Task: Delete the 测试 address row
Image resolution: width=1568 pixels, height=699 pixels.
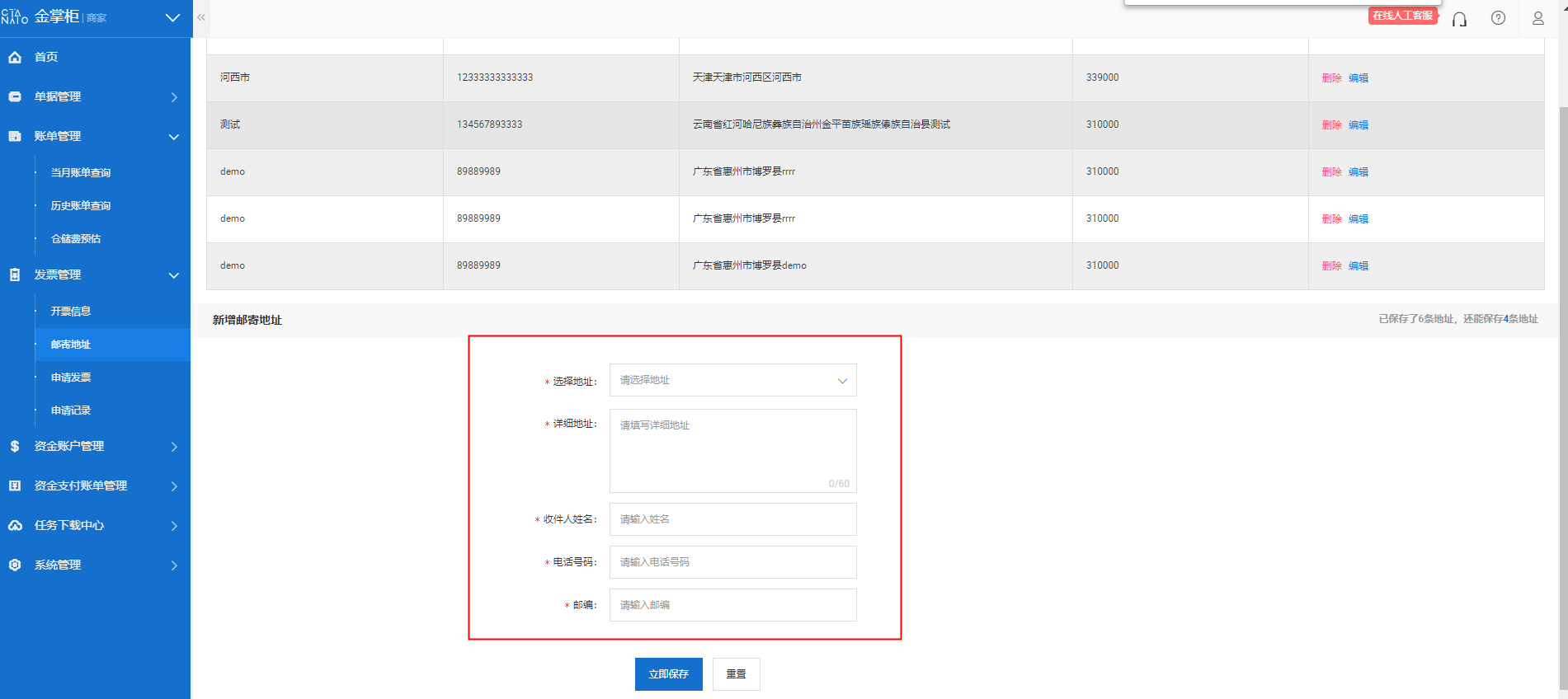Action: pos(1331,125)
